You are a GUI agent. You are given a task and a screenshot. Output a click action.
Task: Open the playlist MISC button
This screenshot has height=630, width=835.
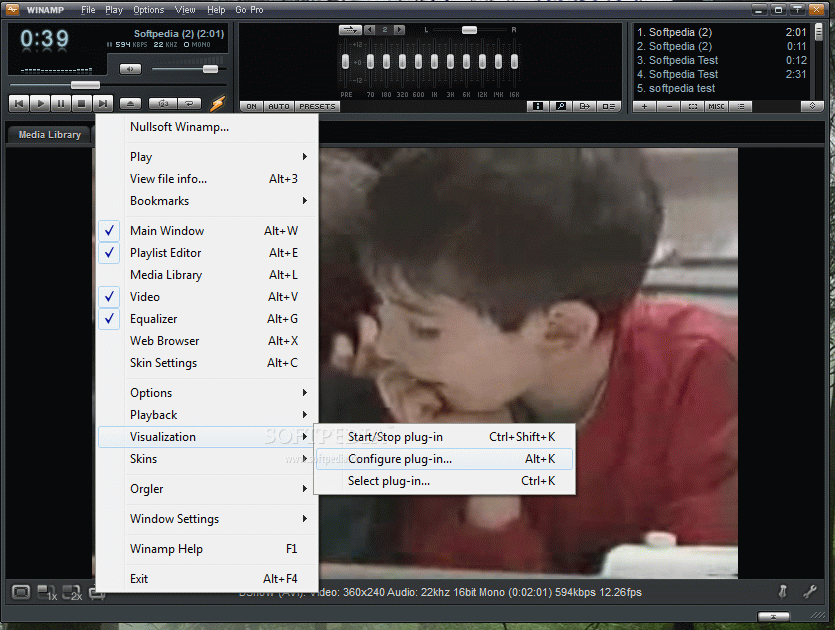717,107
